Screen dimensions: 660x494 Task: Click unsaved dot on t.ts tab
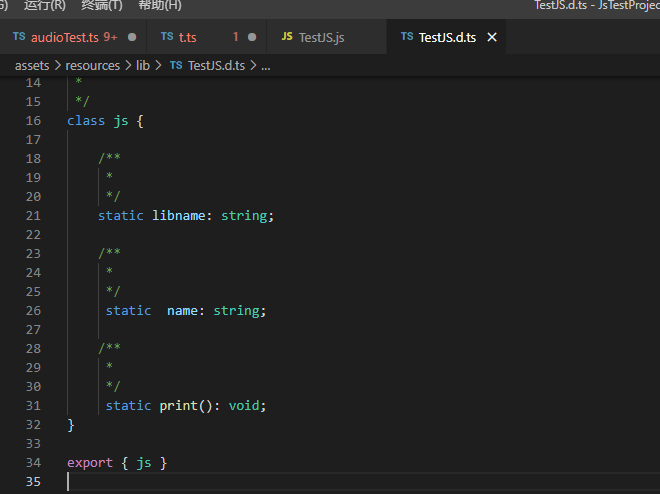pyautogui.click(x=252, y=37)
